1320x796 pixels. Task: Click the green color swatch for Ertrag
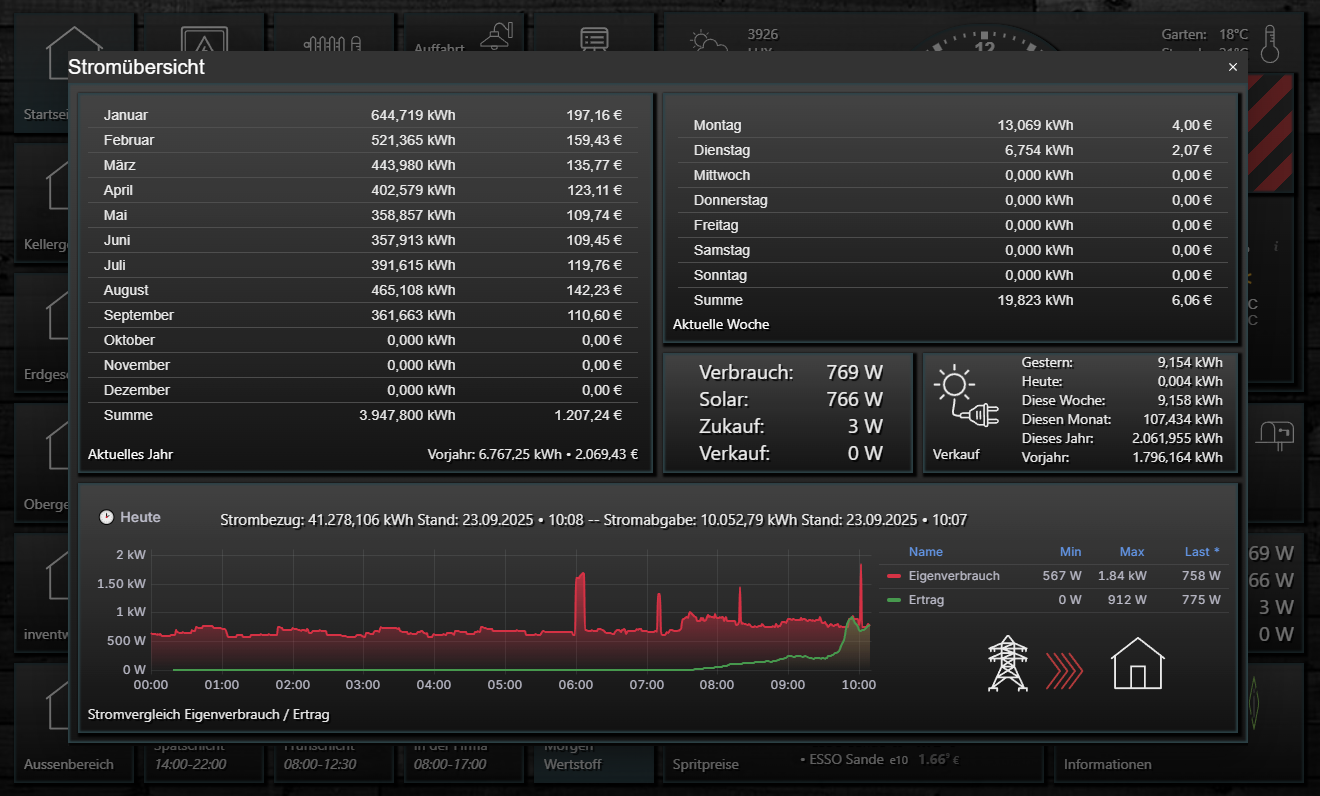[894, 600]
